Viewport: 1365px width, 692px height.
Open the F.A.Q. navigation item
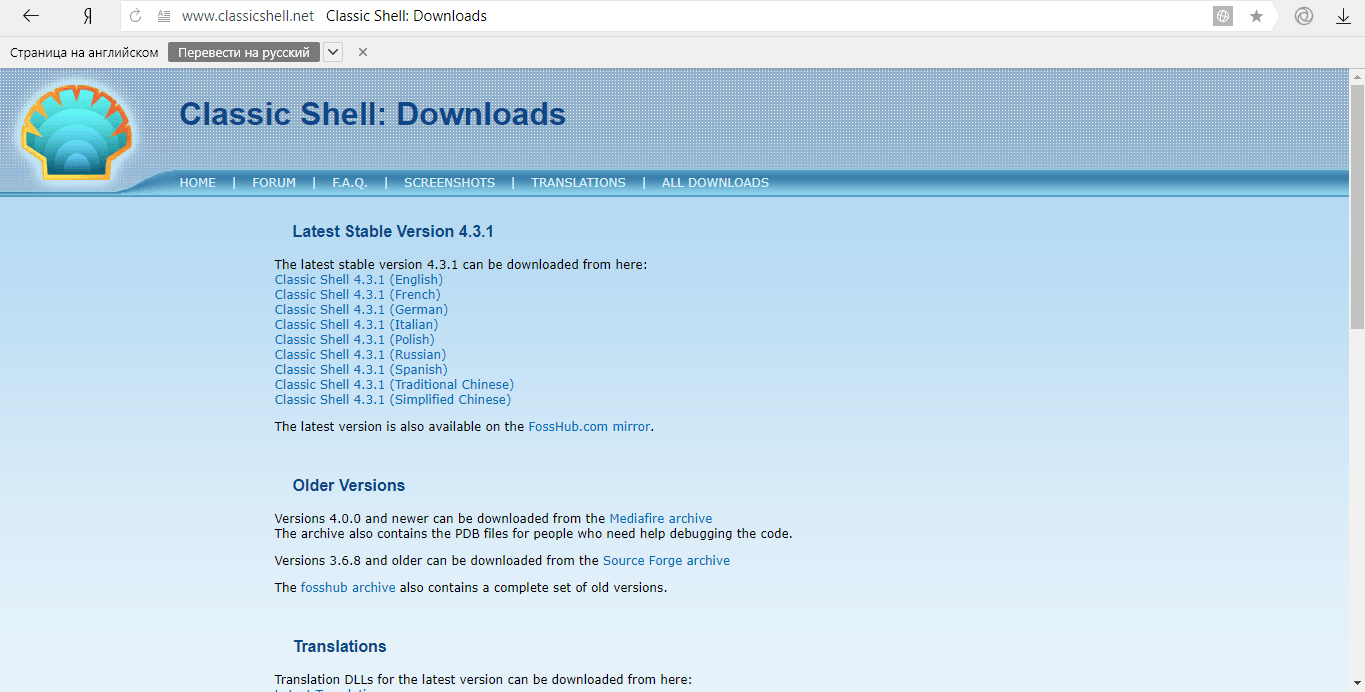(350, 183)
